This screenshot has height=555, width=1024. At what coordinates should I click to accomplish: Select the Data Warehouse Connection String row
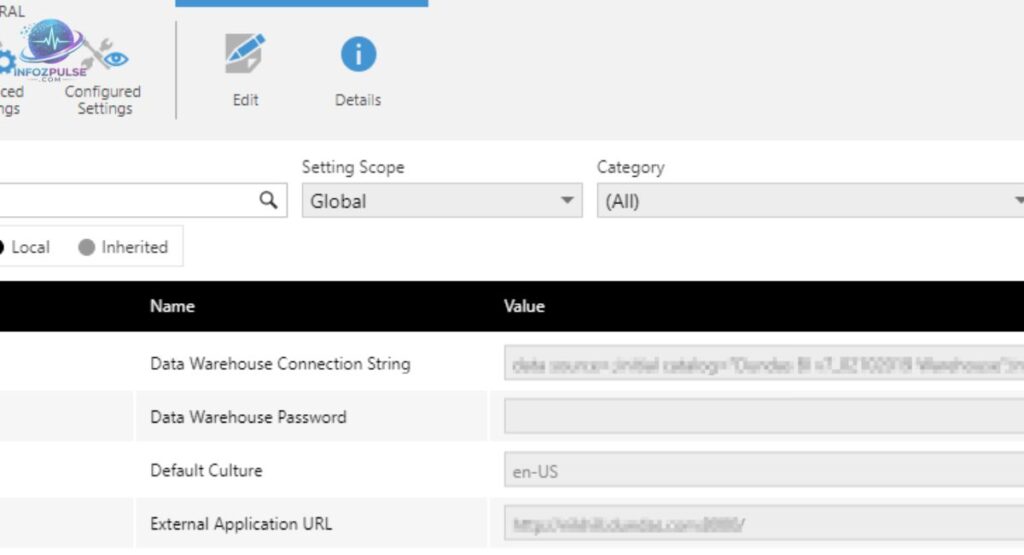(512, 364)
